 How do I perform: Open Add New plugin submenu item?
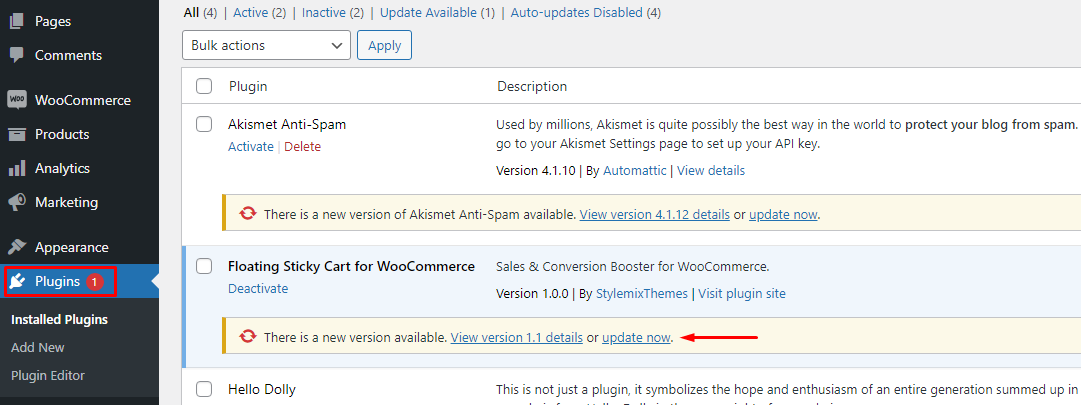tap(38, 347)
